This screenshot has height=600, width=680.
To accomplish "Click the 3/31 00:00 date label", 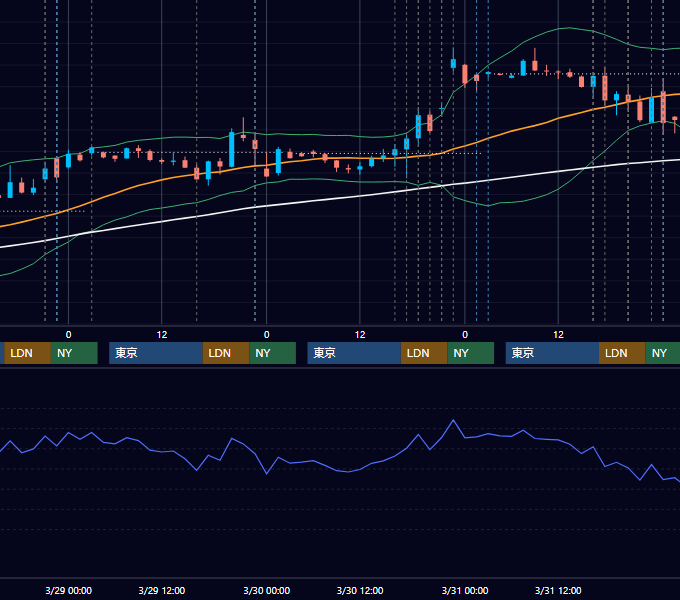I will 465,590.
